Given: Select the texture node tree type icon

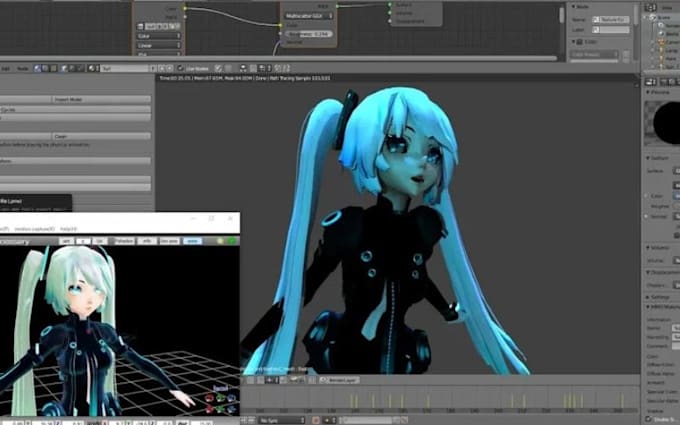Looking at the screenshot, I should 53,68.
